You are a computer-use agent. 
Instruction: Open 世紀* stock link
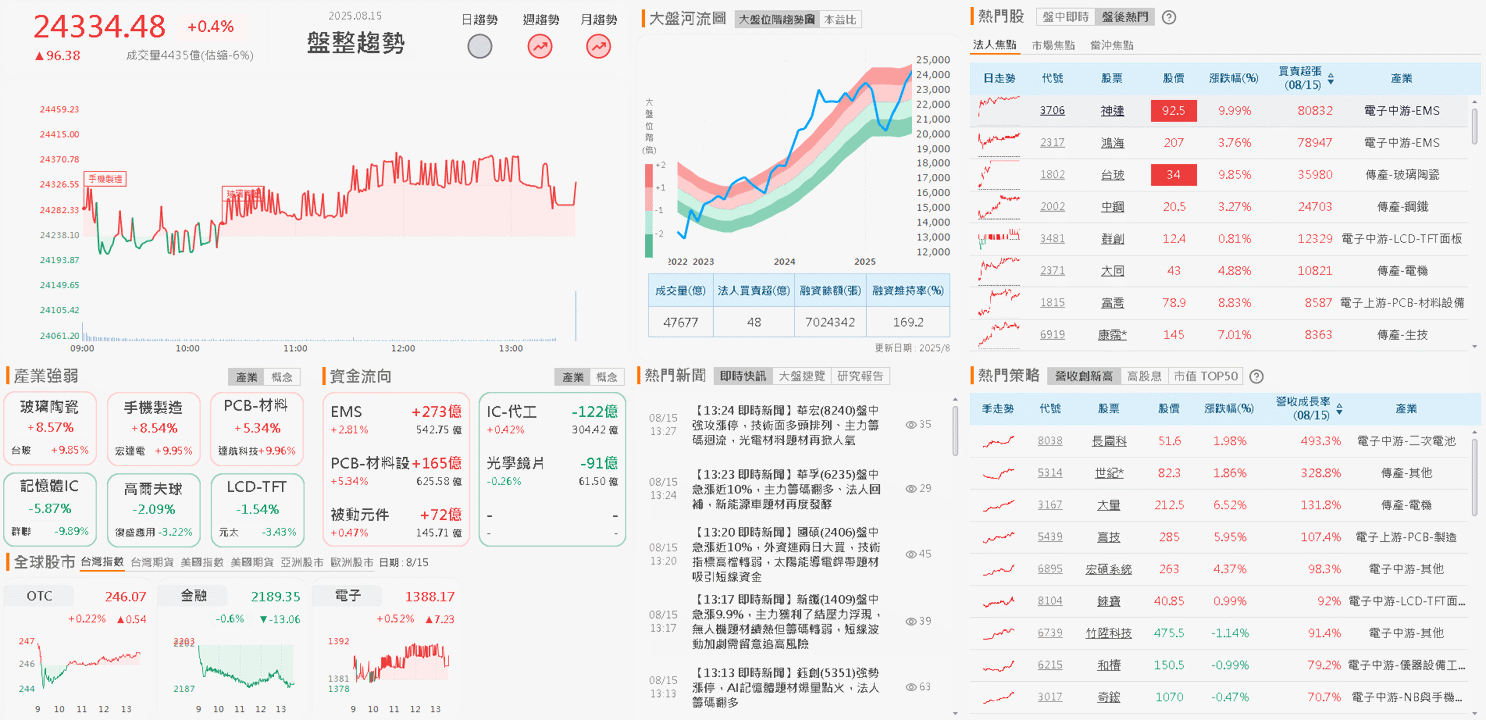coord(1109,472)
